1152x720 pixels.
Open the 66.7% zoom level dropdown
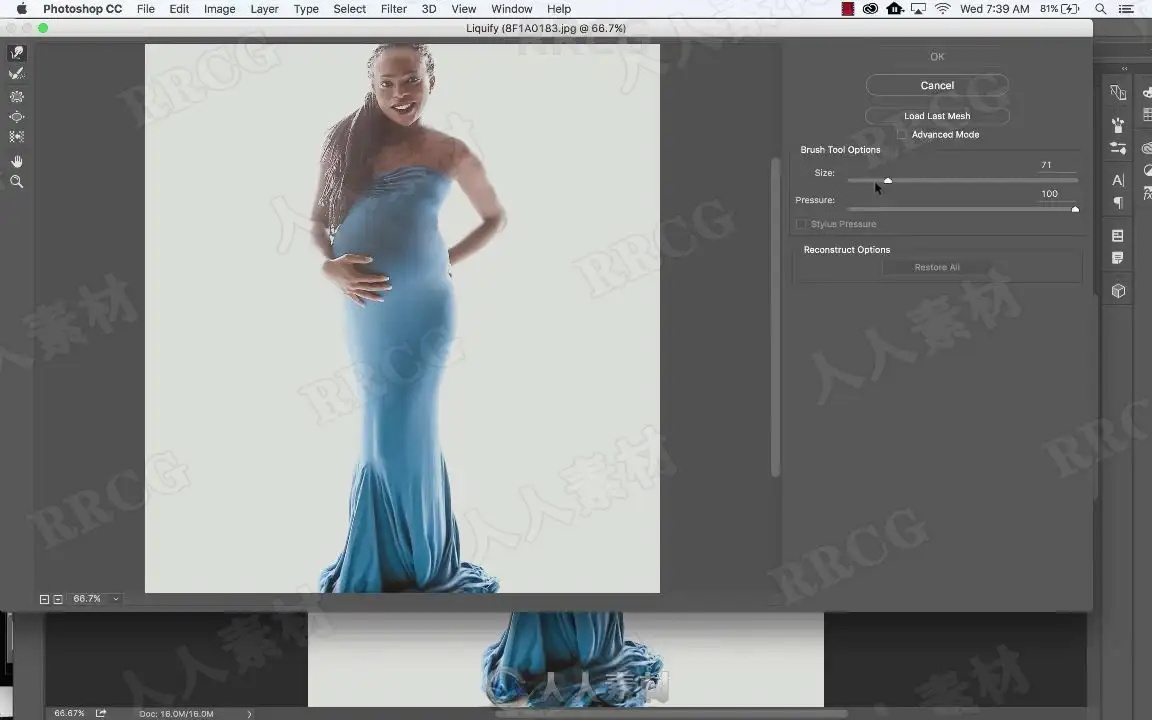pos(115,600)
